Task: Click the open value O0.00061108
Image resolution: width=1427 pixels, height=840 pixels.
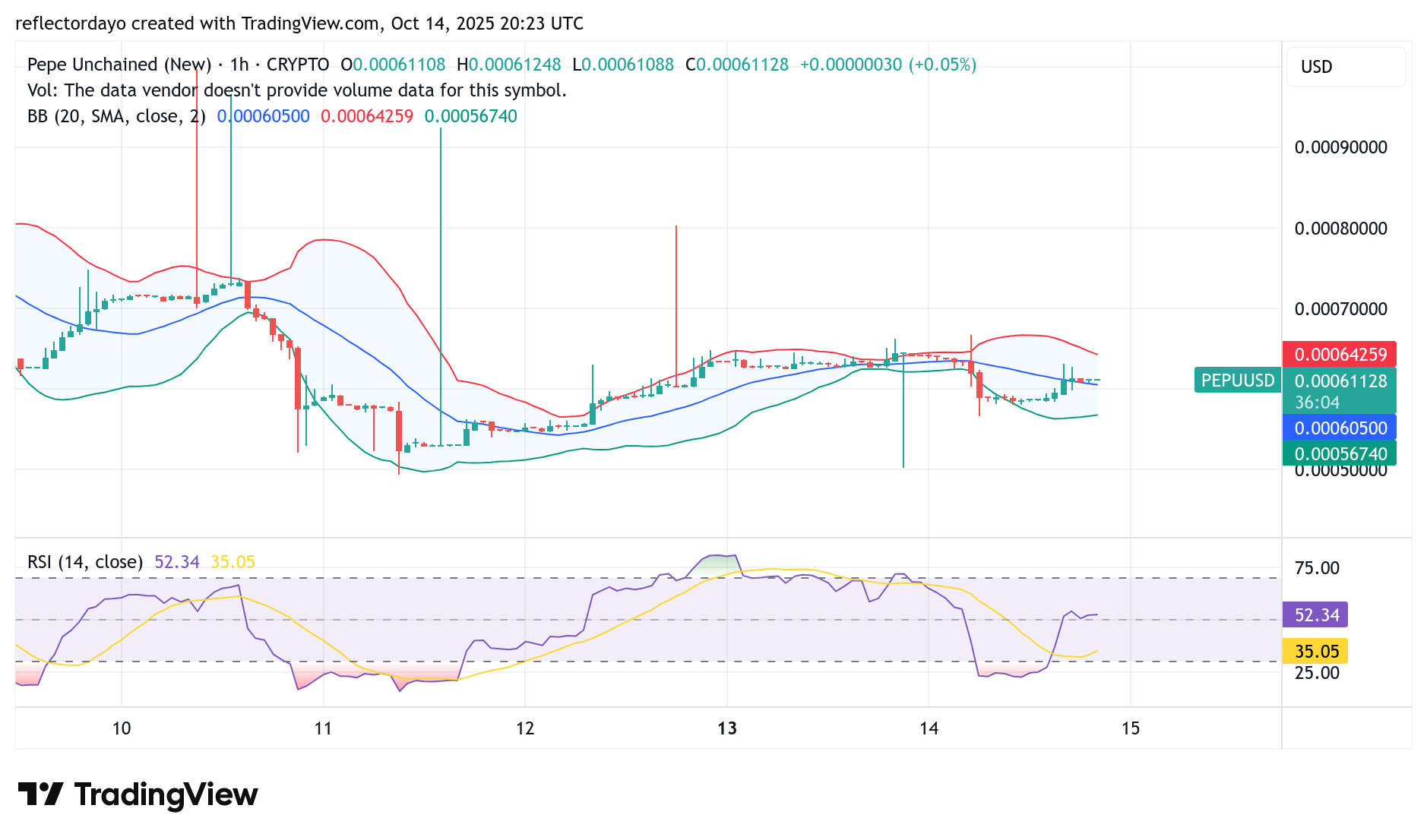Action: (393, 65)
